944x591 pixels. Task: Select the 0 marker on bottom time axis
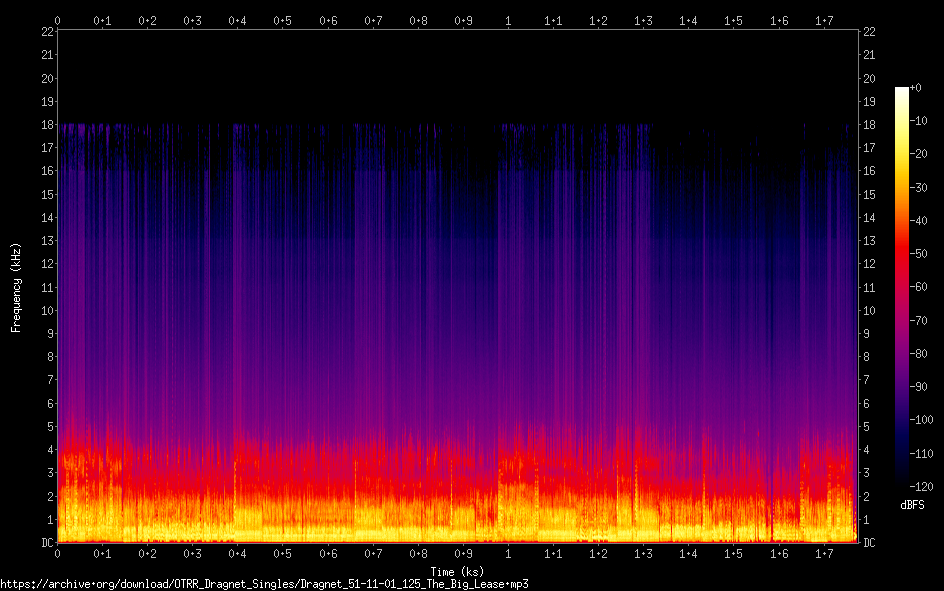(57, 553)
